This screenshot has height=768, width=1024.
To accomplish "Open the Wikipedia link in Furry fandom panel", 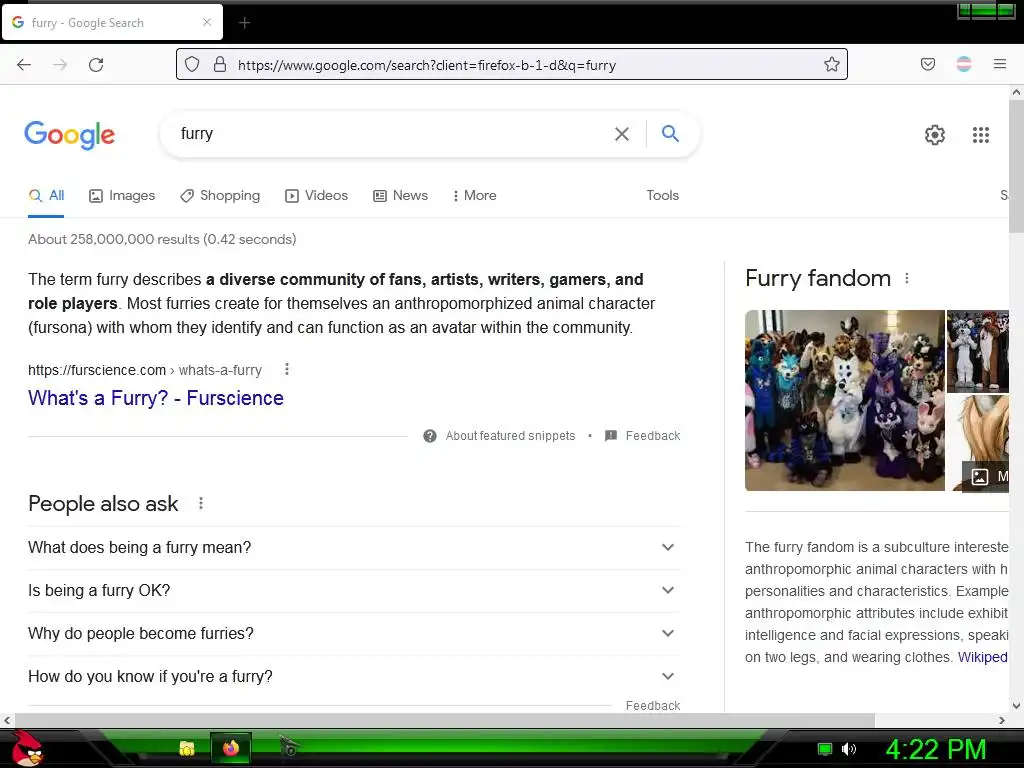I will pos(982,657).
